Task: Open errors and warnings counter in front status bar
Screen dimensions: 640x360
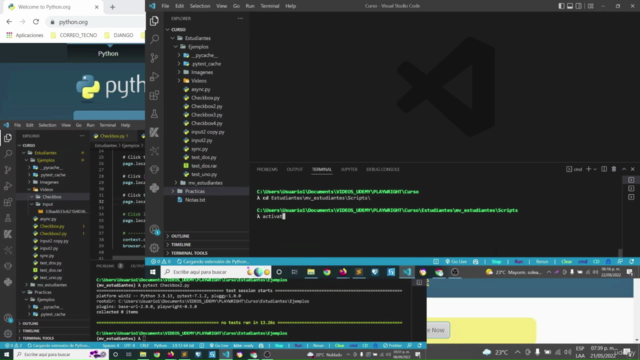Action: tap(161, 262)
